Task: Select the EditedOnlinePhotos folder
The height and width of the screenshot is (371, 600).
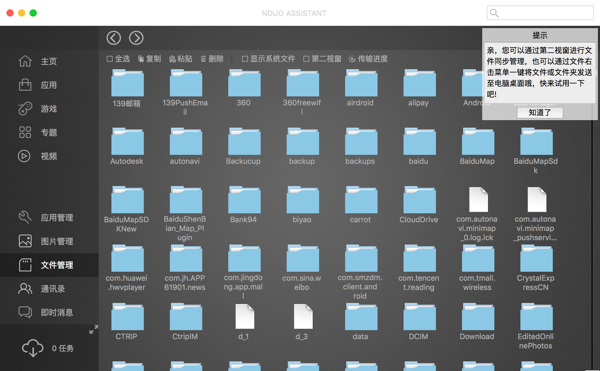Action: pos(536,317)
